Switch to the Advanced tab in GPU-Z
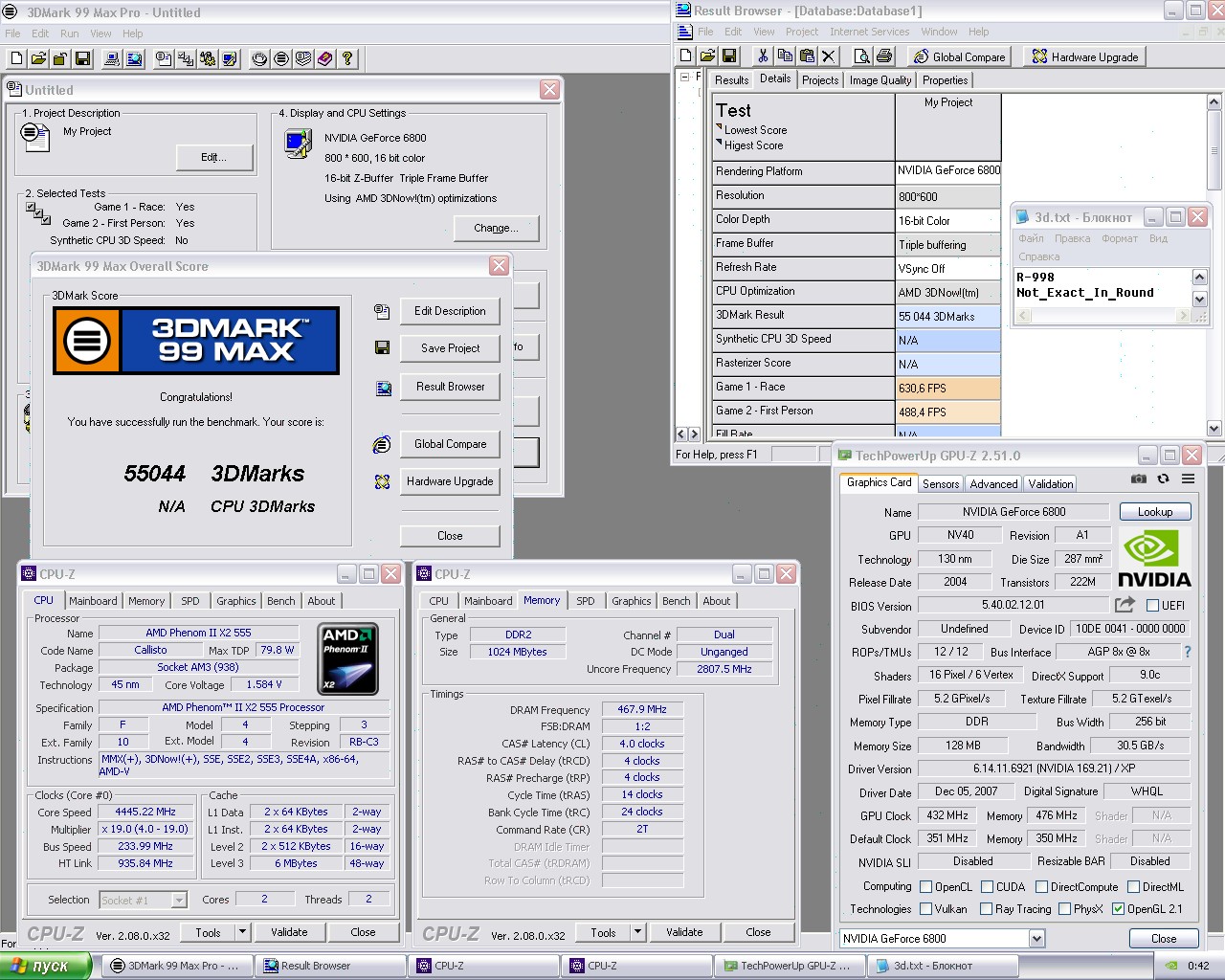Viewport: 1225px width, 980px height. click(993, 484)
